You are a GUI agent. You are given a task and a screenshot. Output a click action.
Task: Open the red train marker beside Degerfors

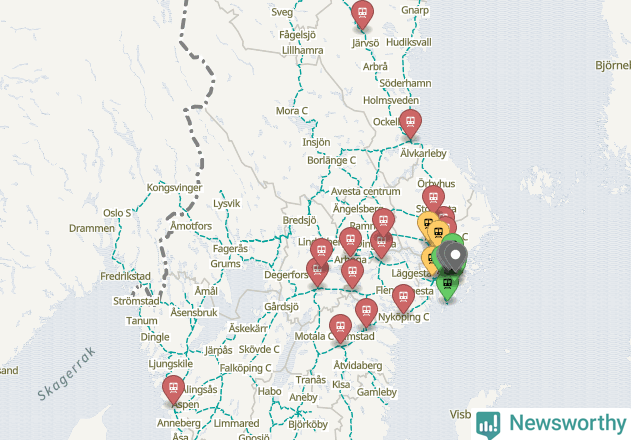click(x=318, y=270)
